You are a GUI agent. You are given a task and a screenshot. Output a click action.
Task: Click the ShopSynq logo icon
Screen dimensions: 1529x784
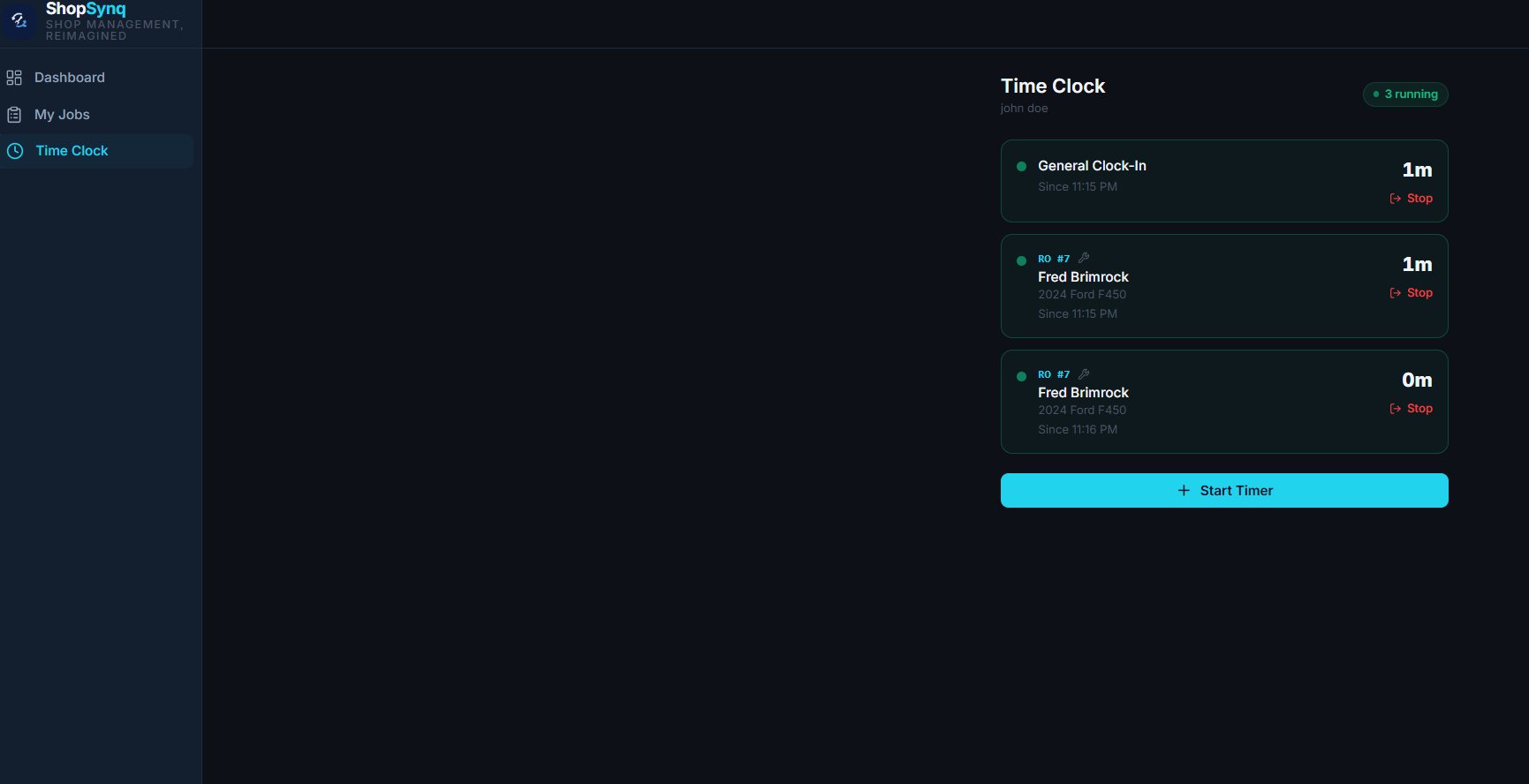coord(19,19)
